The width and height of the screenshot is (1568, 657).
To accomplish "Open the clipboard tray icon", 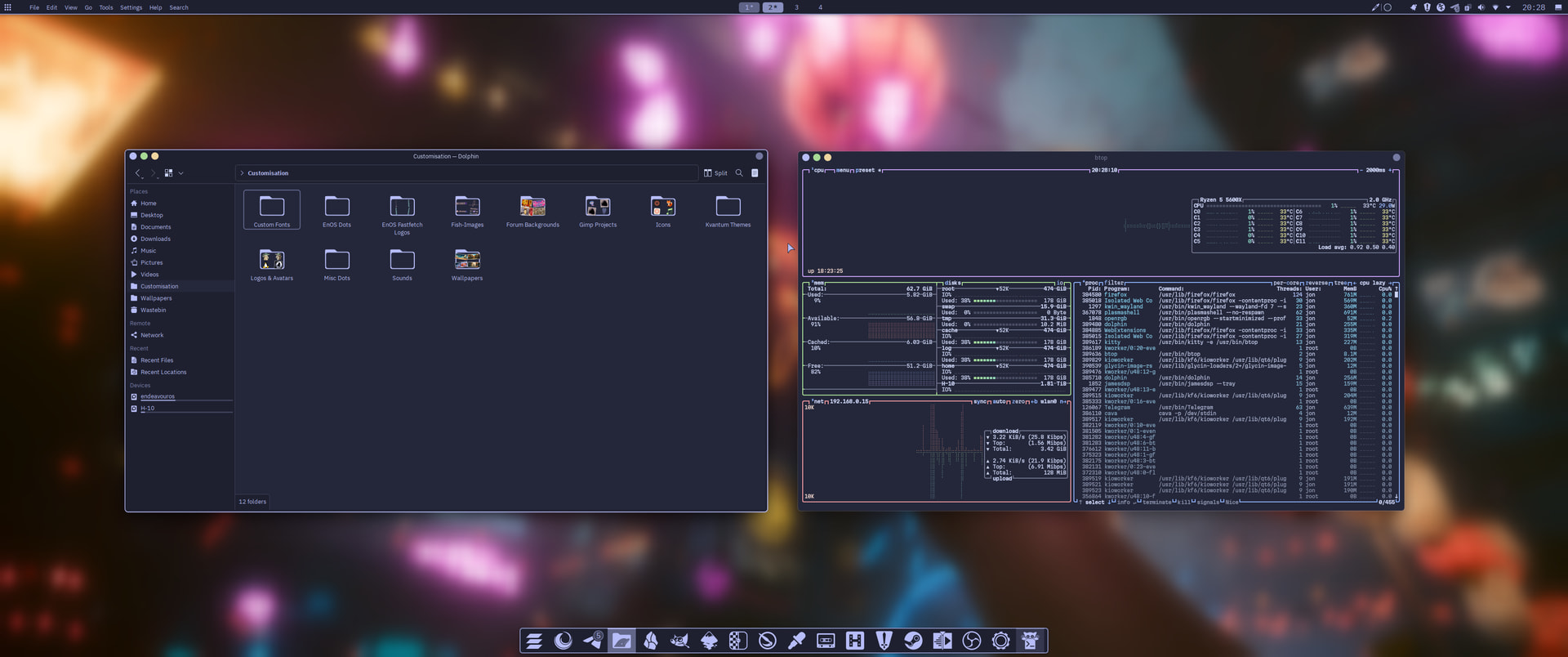I will [1468, 7].
